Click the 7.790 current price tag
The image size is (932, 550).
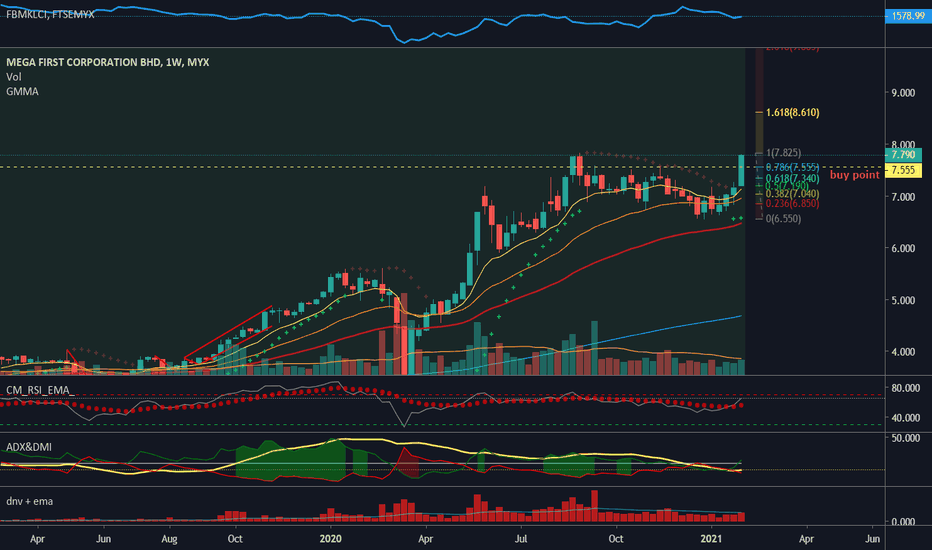pos(903,155)
